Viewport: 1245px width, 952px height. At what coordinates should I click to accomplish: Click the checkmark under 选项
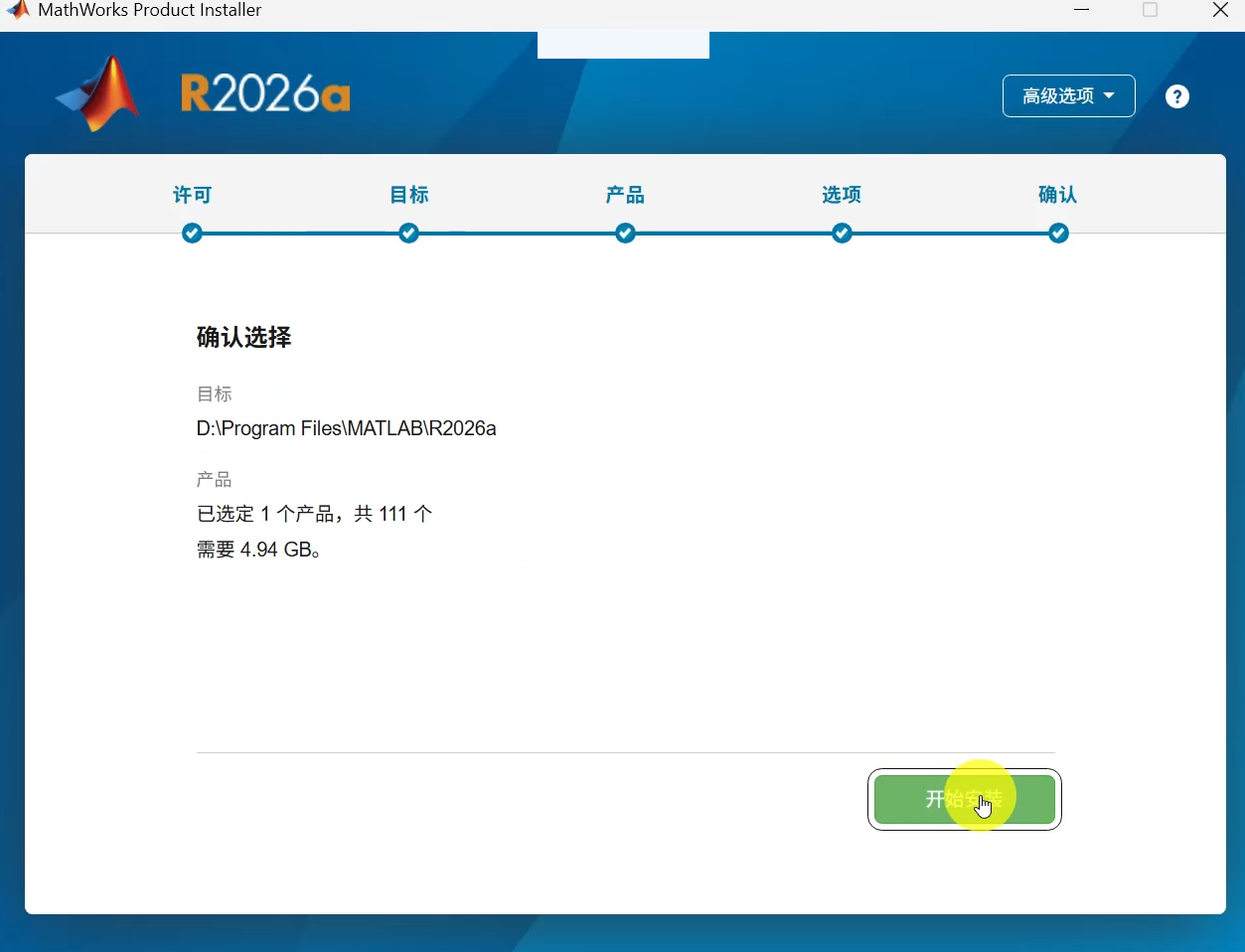pos(842,234)
